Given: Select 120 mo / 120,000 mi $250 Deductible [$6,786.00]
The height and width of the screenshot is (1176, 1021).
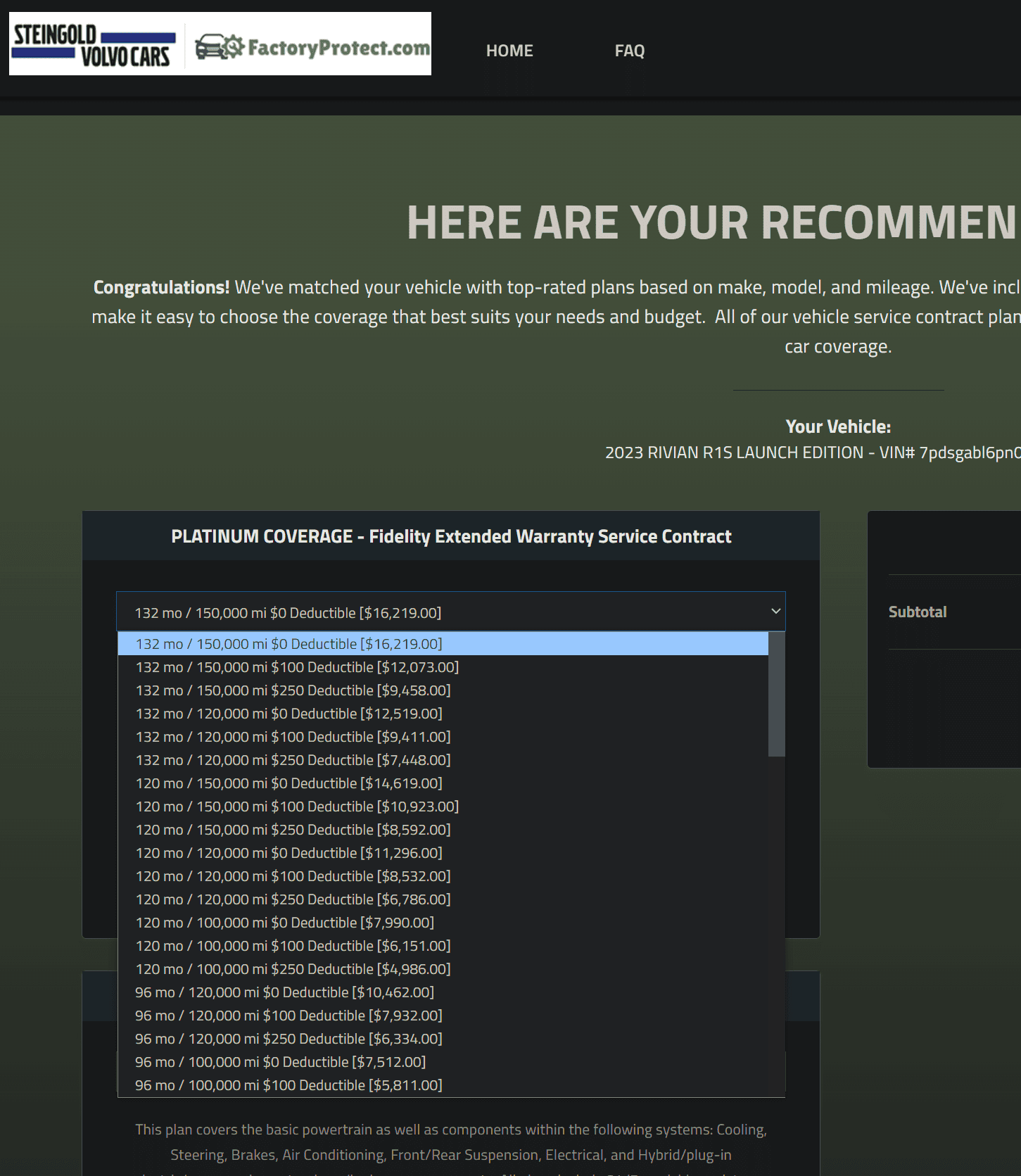Looking at the screenshot, I should click(x=443, y=899).
